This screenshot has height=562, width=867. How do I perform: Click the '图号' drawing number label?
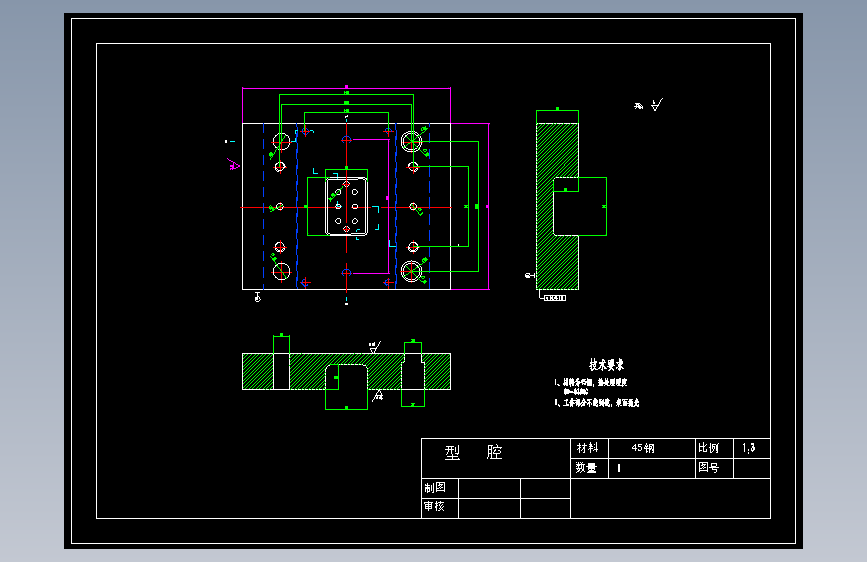[x=708, y=467]
